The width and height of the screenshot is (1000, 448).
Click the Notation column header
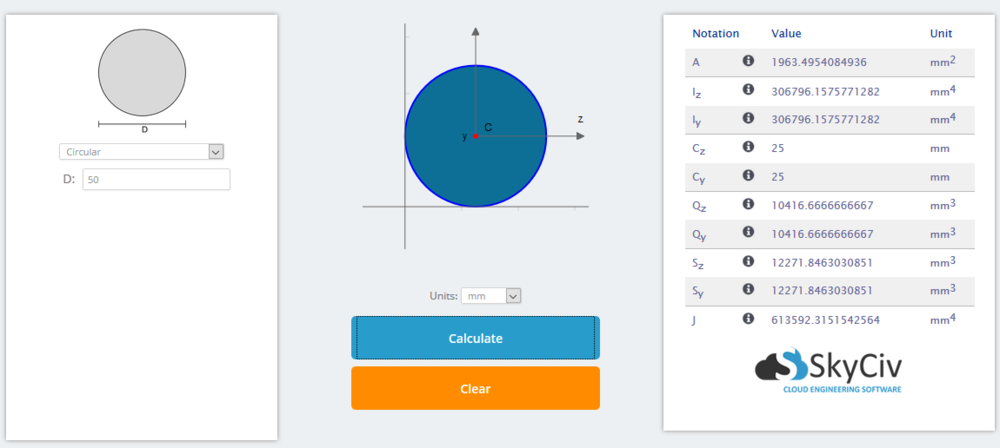[x=715, y=33]
